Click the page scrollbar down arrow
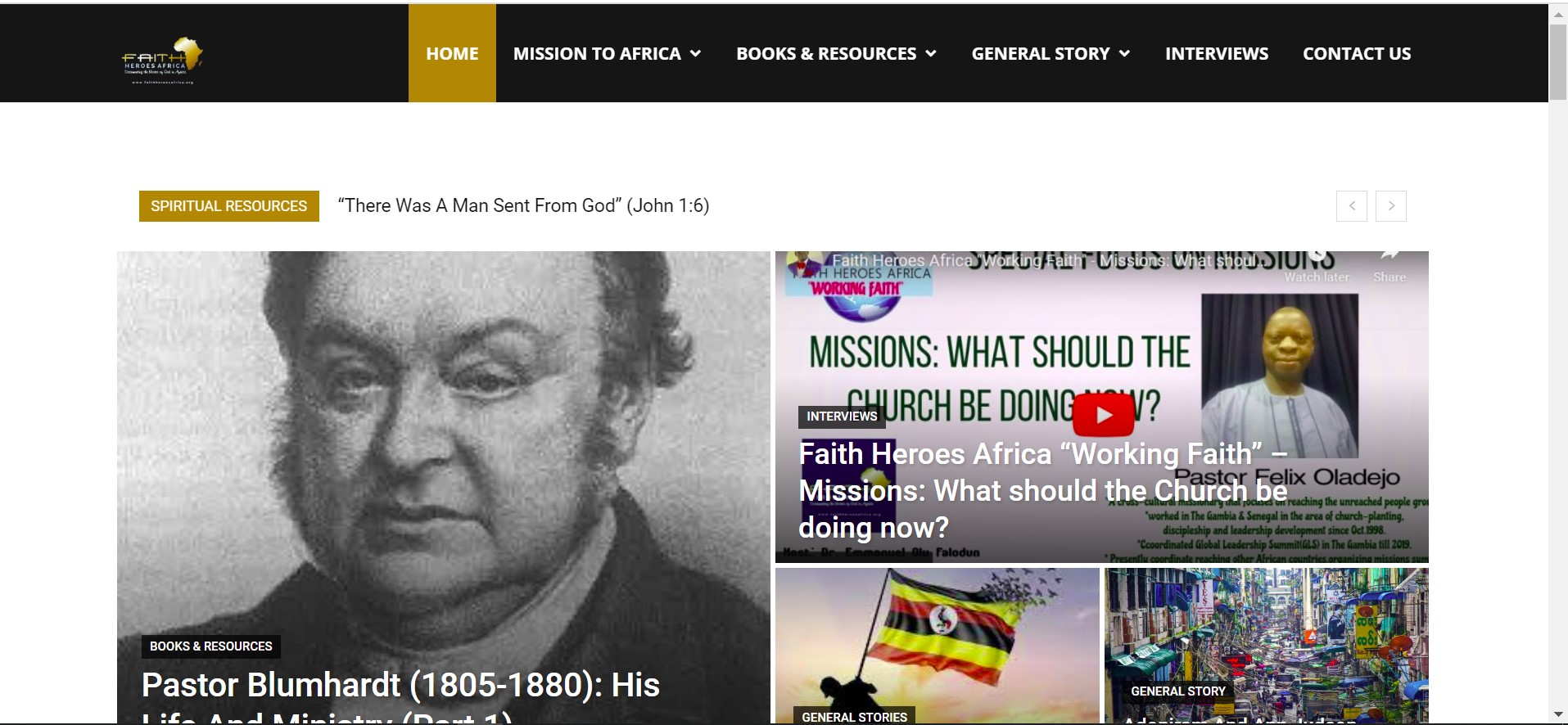Screen dimensions: 1568x725 [x=1558, y=715]
